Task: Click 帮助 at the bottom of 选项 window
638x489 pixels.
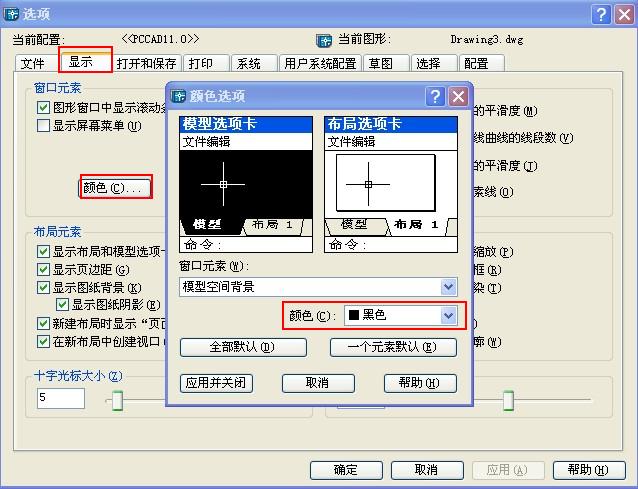Action: [589, 470]
